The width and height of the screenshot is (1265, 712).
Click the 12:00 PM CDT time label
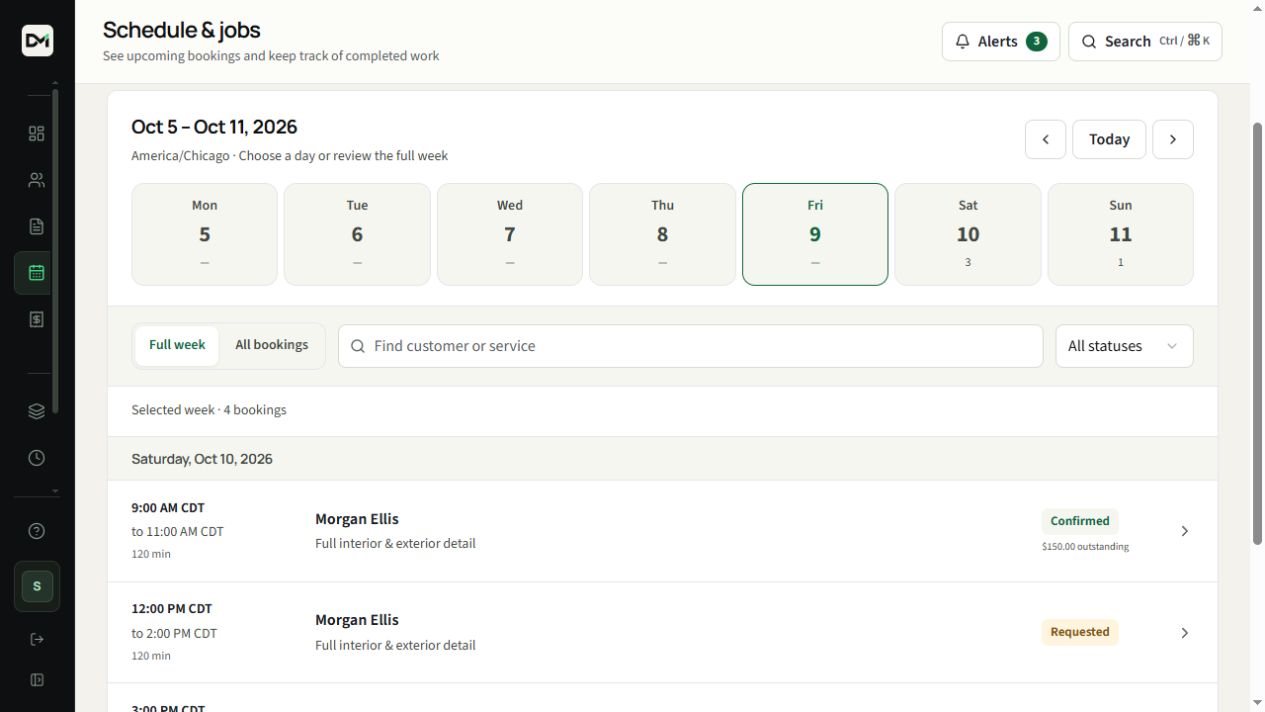point(172,608)
